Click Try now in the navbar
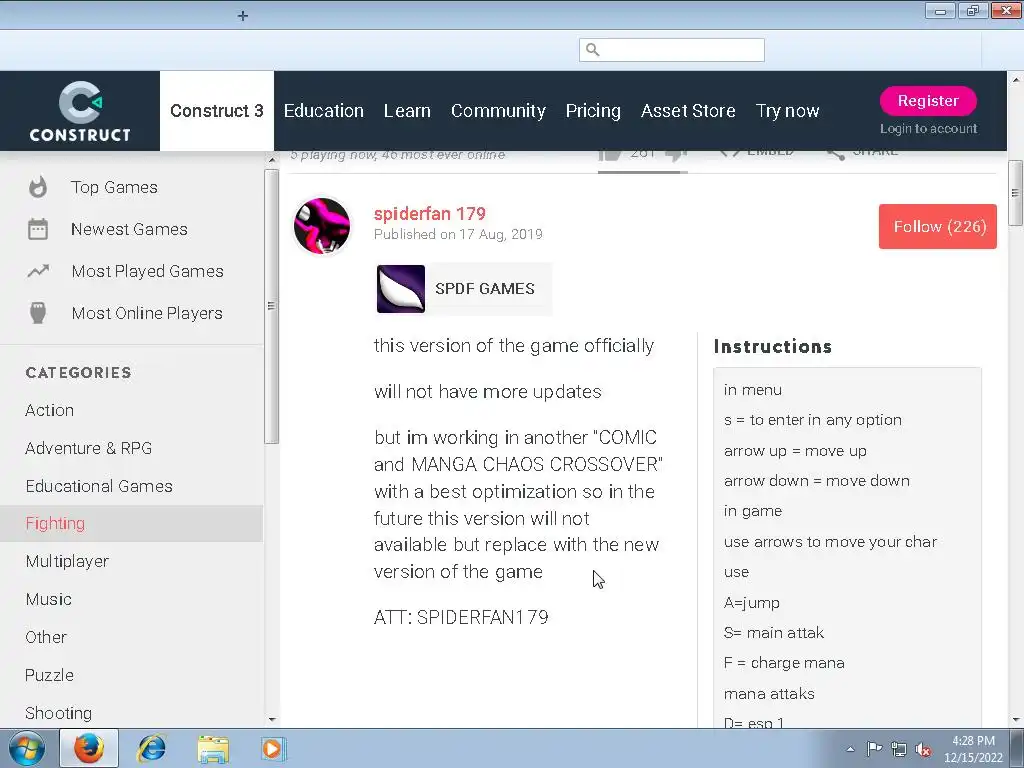The width and height of the screenshot is (1024, 768). tap(788, 111)
